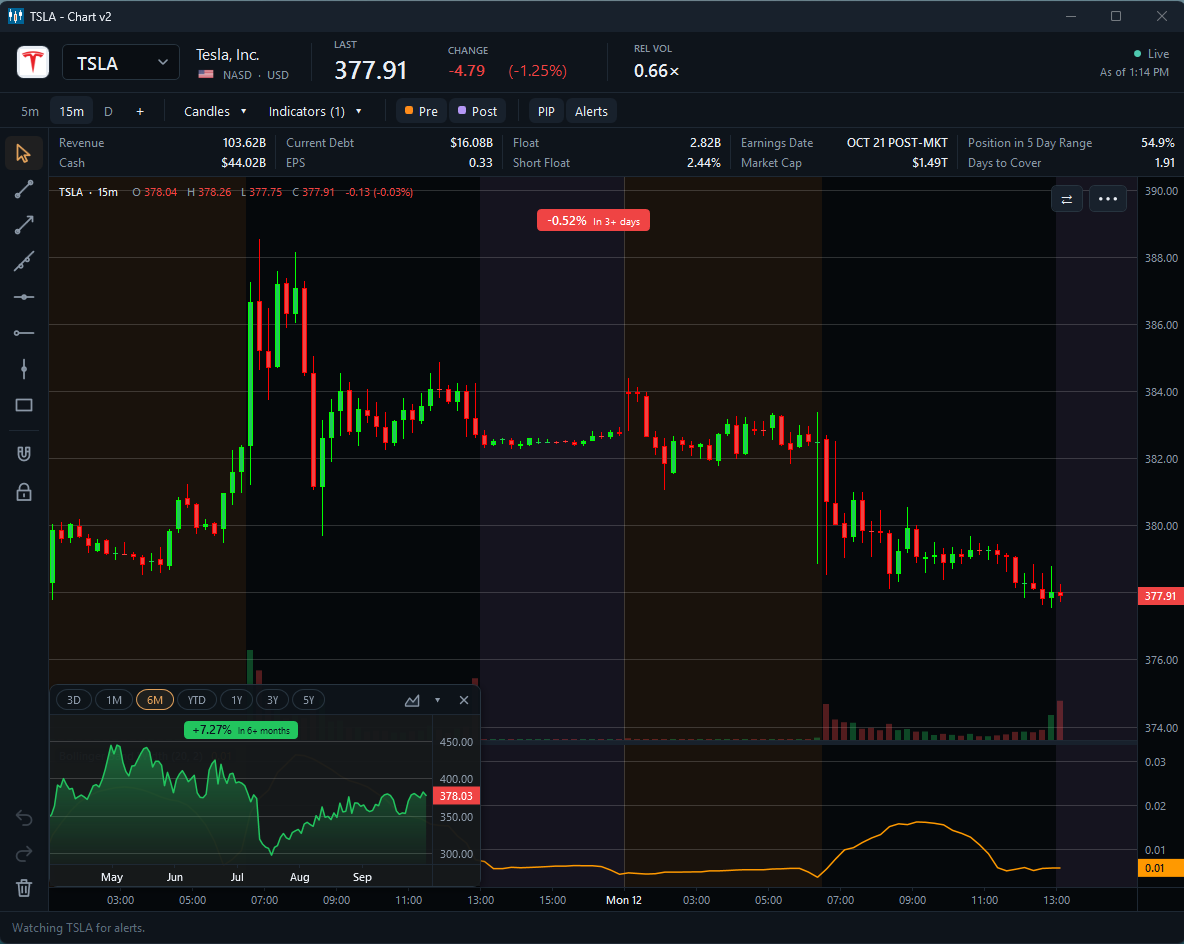Open the Alerts button
The height and width of the screenshot is (944, 1184).
[x=591, y=111]
